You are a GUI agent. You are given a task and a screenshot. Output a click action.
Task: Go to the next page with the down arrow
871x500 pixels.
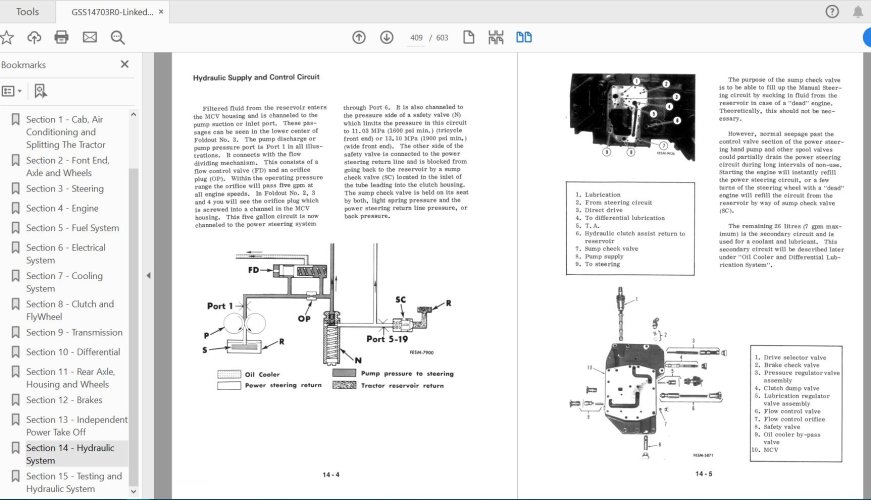point(387,37)
